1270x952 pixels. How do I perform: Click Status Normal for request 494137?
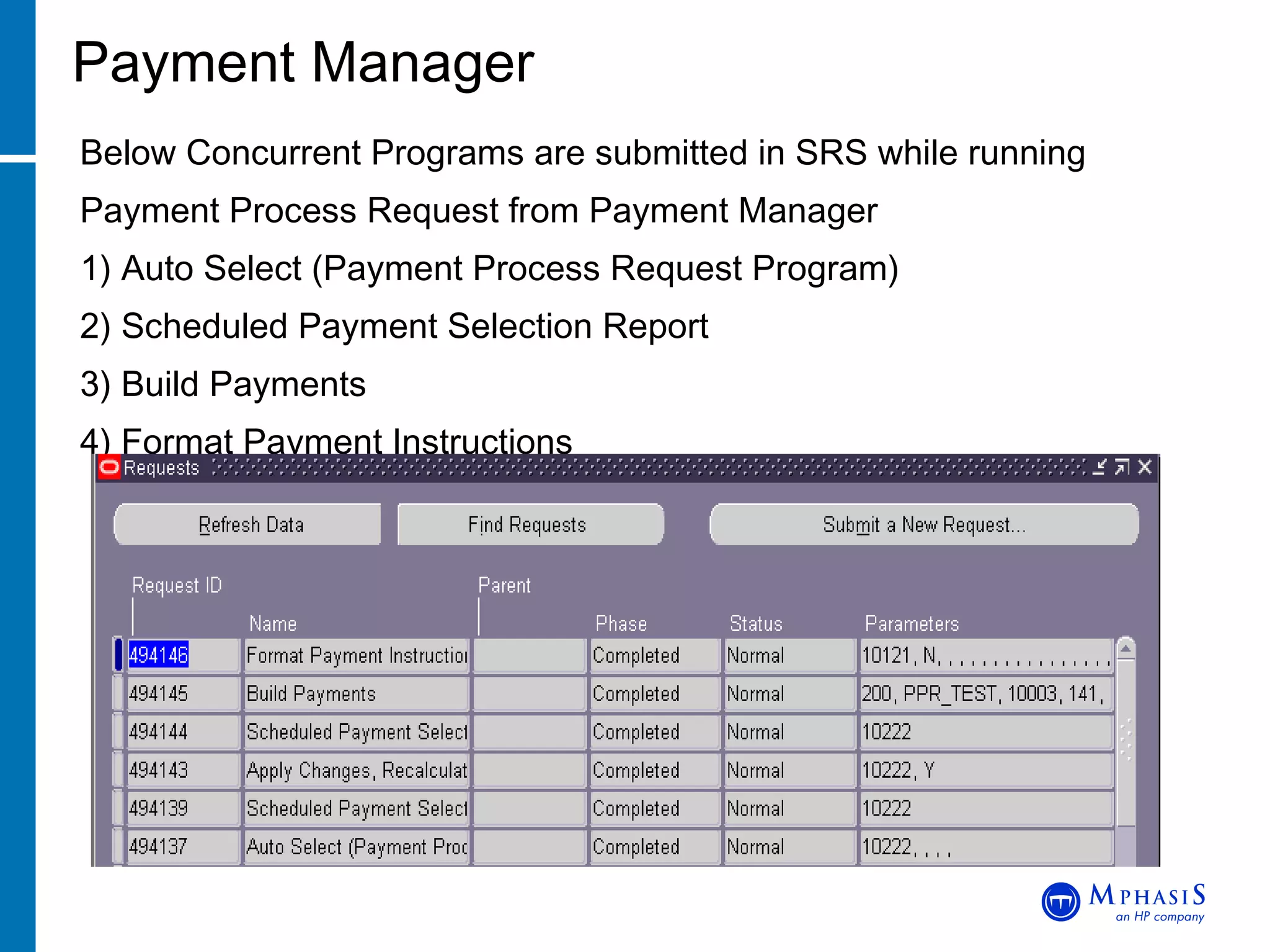(x=790, y=847)
